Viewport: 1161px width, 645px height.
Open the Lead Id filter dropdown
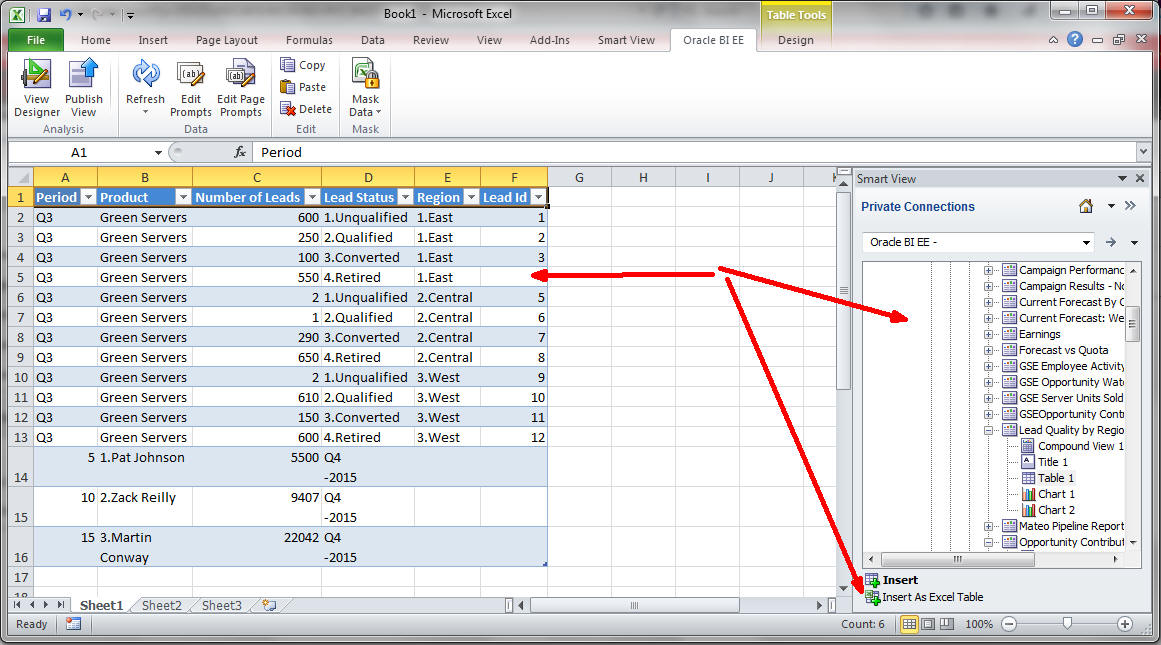pyautogui.click(x=538, y=197)
